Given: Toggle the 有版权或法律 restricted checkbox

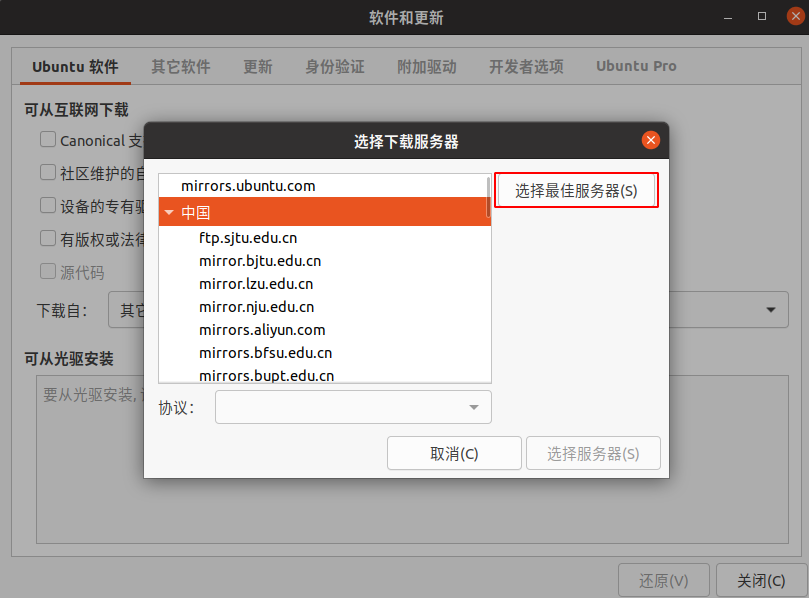Looking at the screenshot, I should (48, 238).
